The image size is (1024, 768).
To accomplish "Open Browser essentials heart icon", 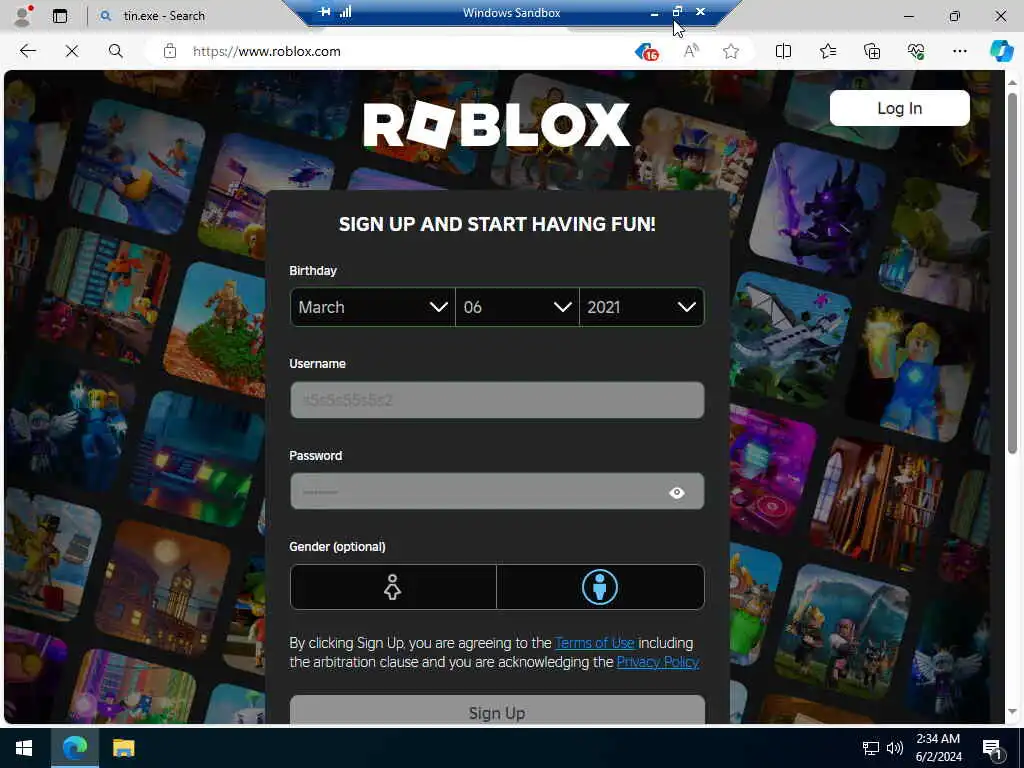I will pyautogui.click(x=916, y=51).
